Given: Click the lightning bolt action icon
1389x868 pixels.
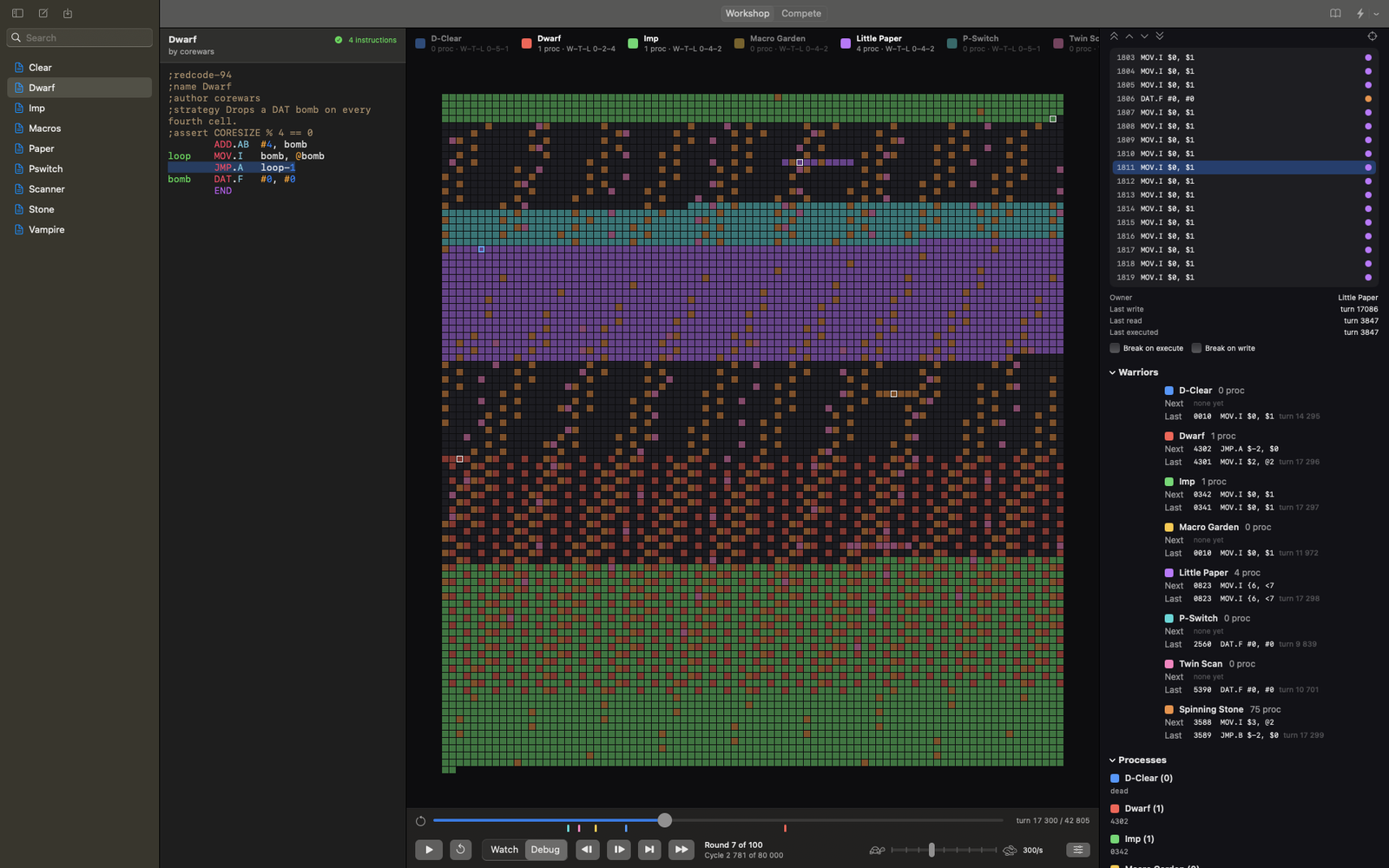Looking at the screenshot, I should click(x=1360, y=13).
